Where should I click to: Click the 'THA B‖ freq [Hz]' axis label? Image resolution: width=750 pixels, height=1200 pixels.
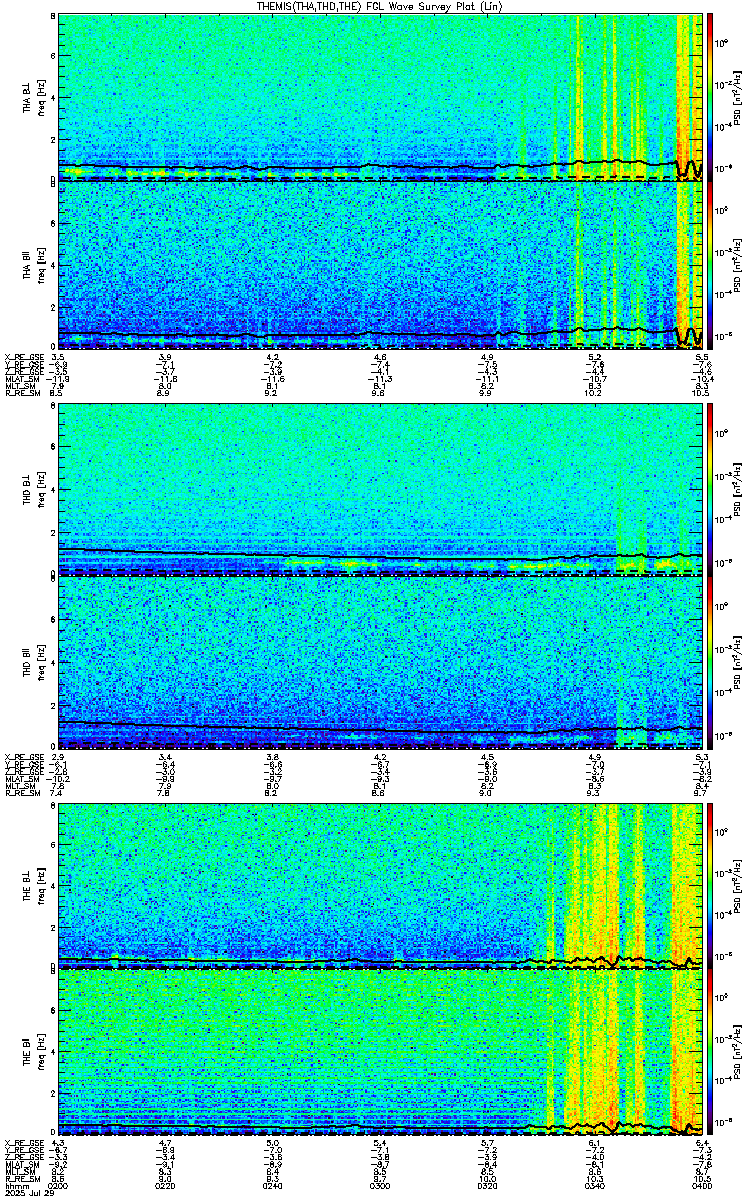point(33,265)
